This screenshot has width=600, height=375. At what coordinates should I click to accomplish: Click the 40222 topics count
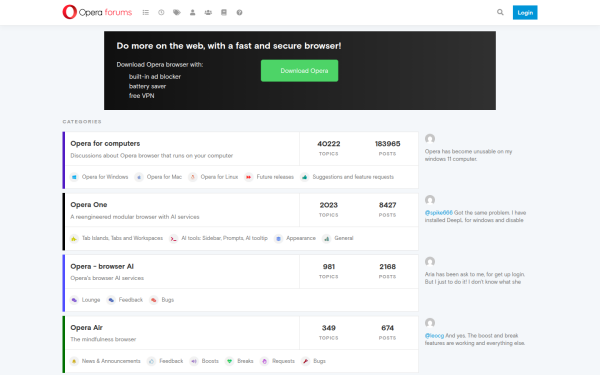click(x=329, y=144)
